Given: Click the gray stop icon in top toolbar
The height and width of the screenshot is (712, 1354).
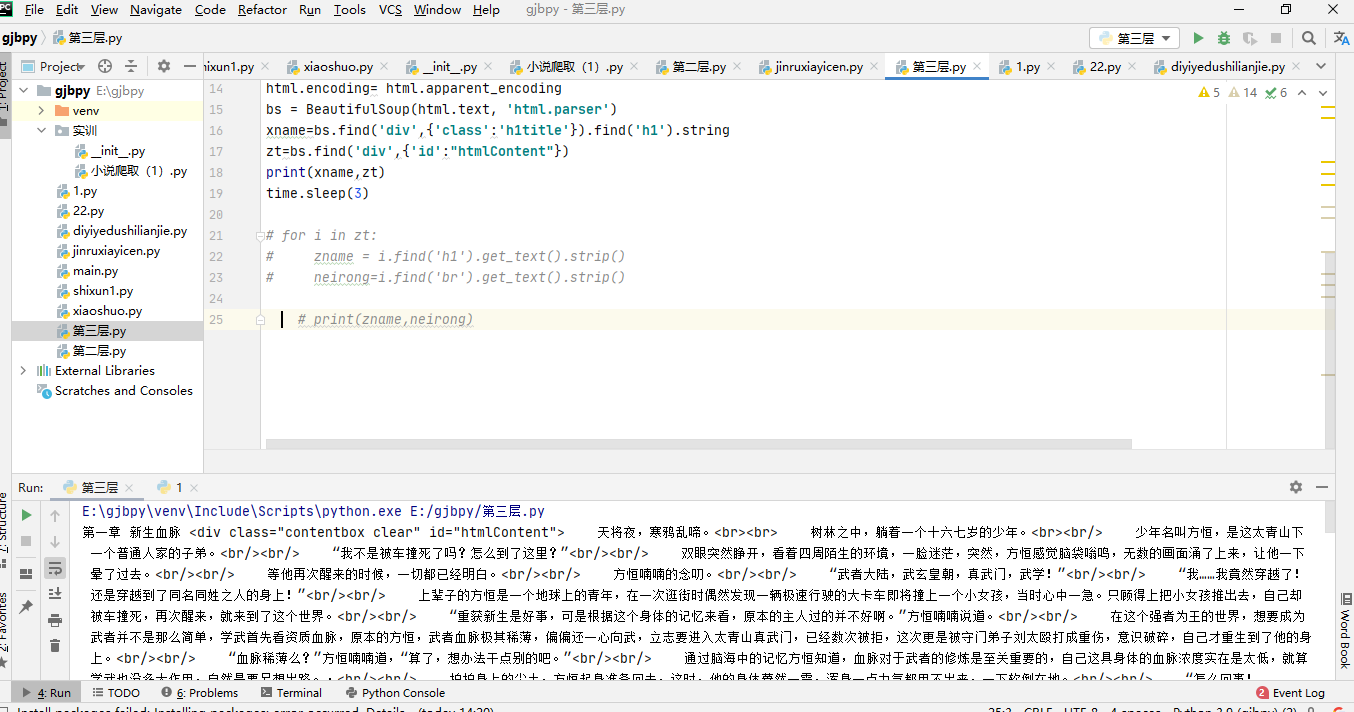Looking at the screenshot, I should click(x=1276, y=38).
